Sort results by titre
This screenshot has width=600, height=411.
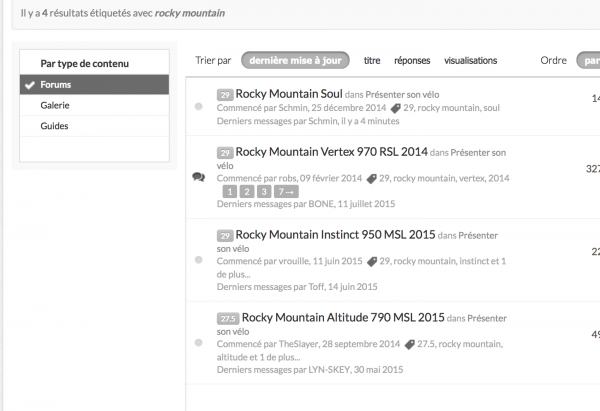click(372, 60)
